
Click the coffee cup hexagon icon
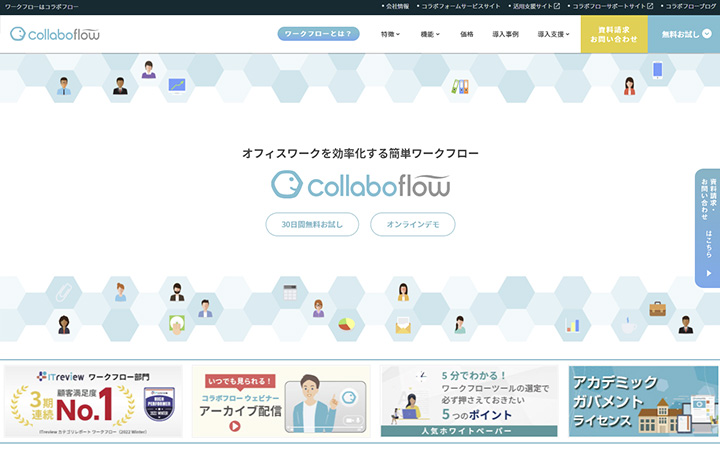coord(629,325)
